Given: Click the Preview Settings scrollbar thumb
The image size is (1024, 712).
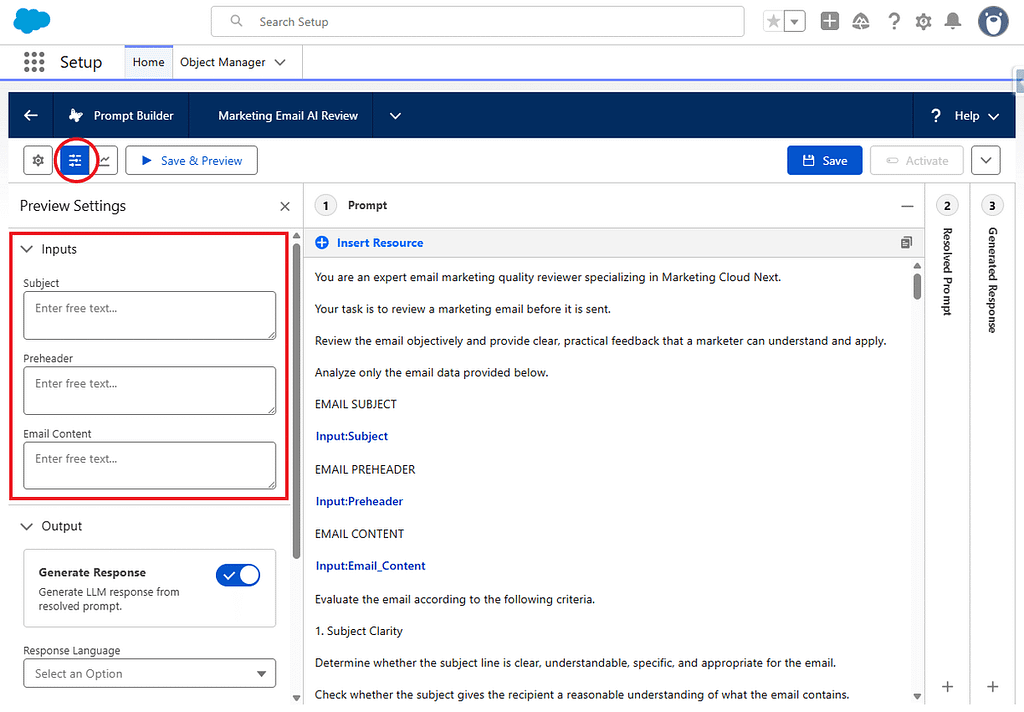Looking at the screenshot, I should click(x=296, y=401).
